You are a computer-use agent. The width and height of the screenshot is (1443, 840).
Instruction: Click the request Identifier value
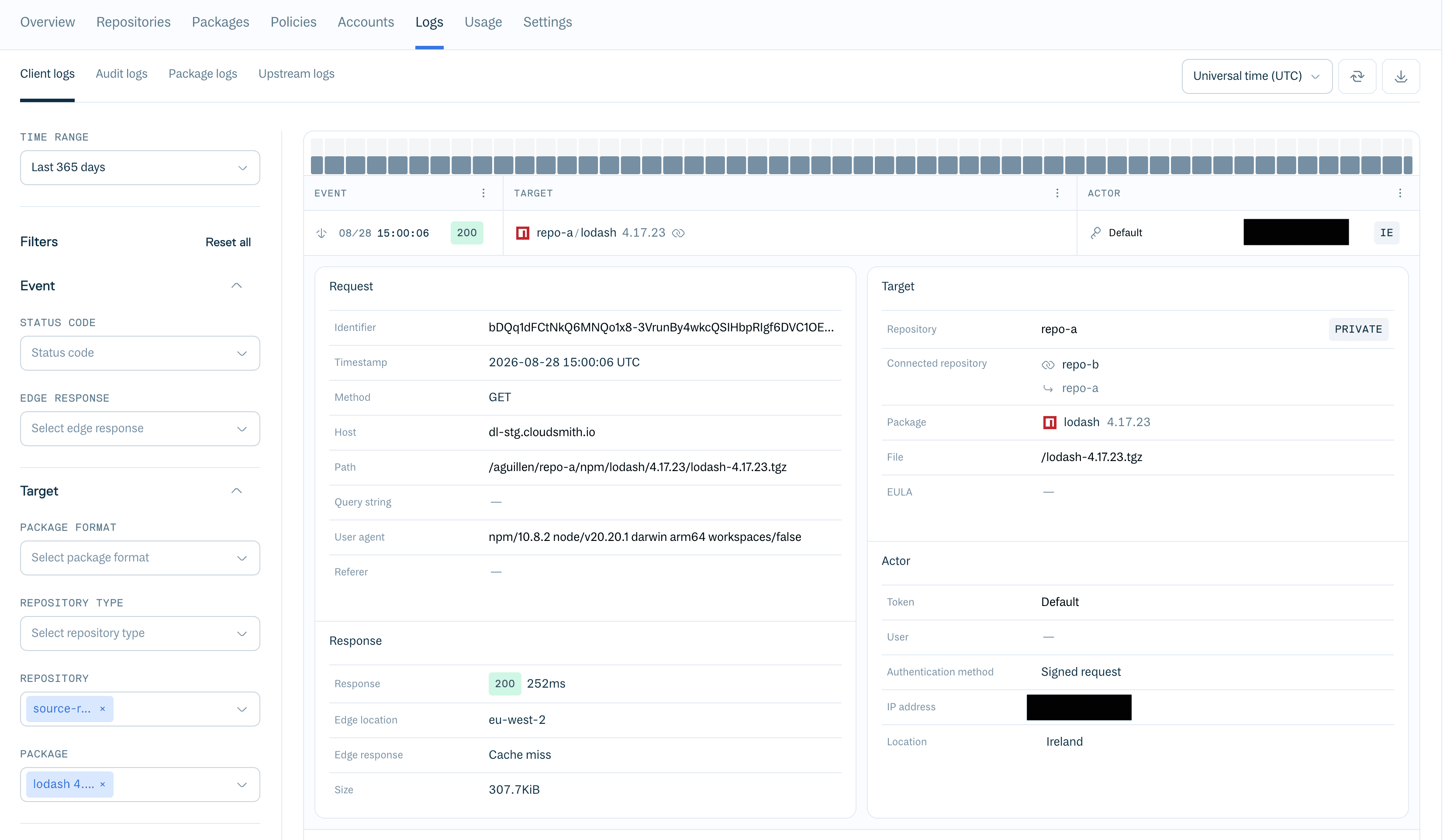pyautogui.click(x=661, y=327)
